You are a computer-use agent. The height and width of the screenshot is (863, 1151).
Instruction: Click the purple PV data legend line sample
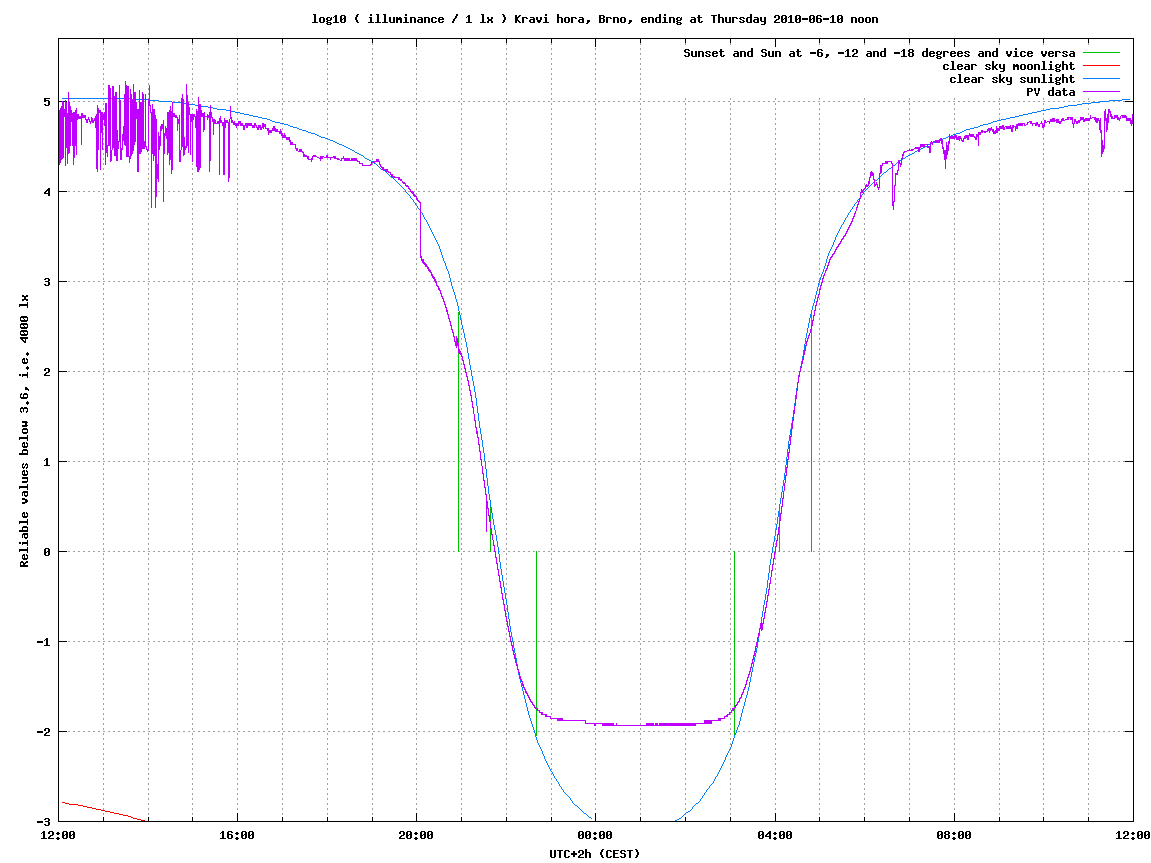click(1101, 92)
